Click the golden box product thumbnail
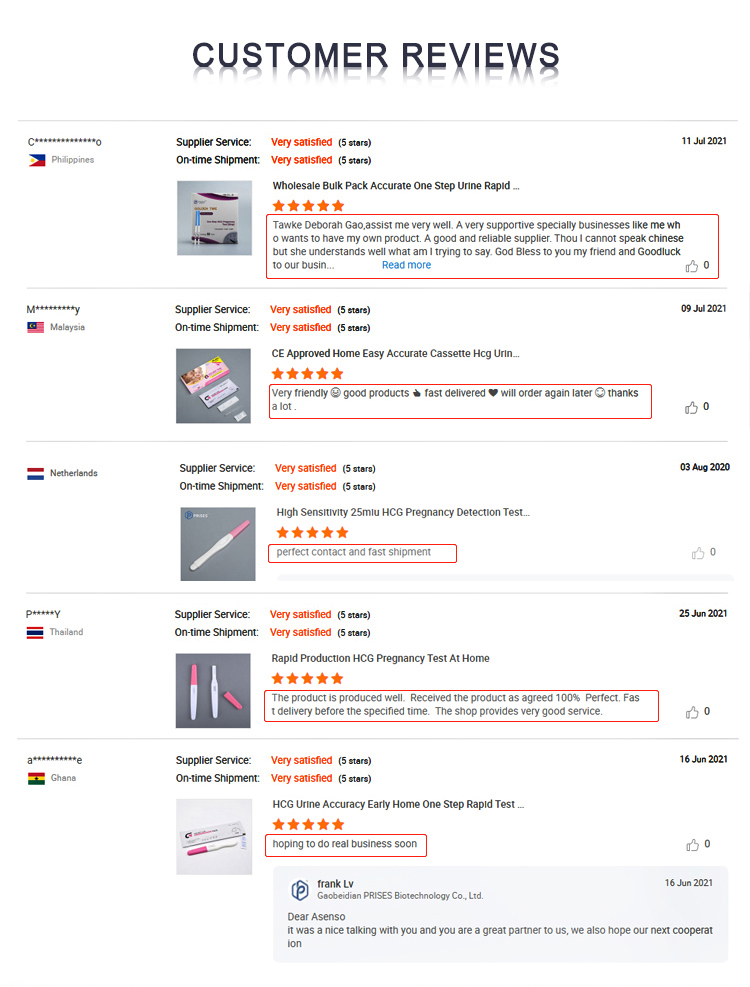The width and height of the screenshot is (750, 987). pos(214,218)
